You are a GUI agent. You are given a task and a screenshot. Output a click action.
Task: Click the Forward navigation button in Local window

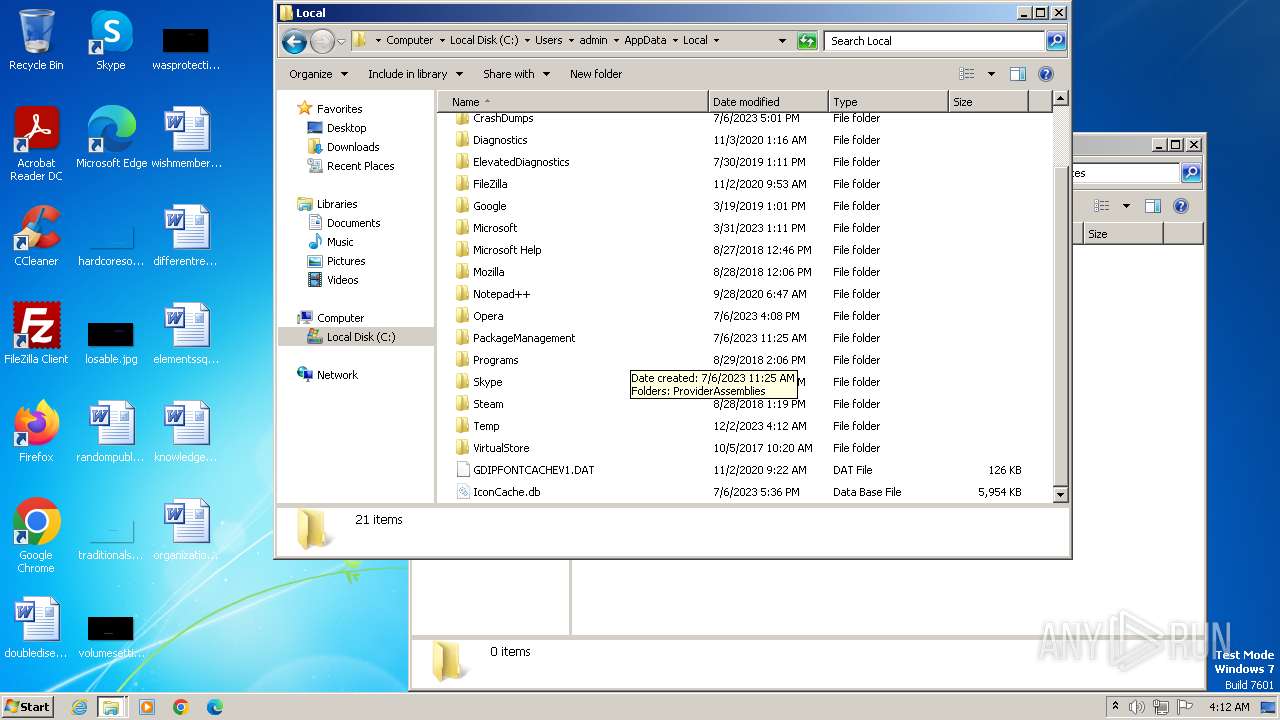322,41
